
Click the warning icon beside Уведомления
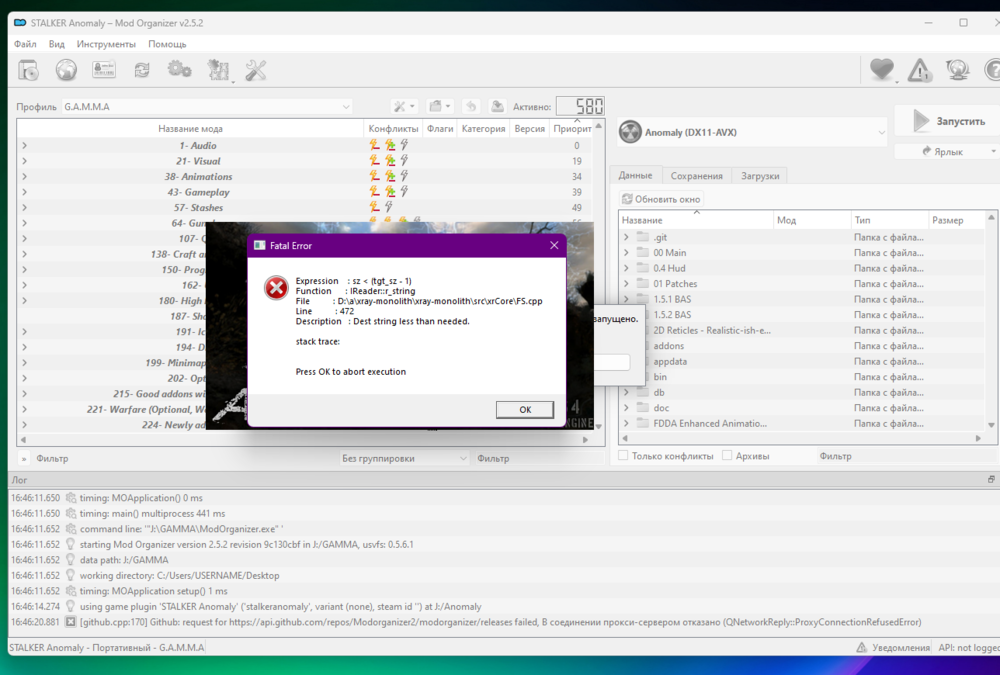point(861,647)
